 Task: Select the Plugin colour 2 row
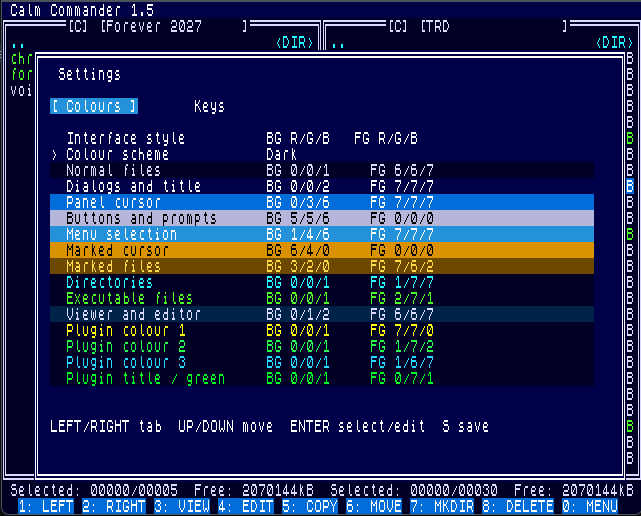[322, 346]
